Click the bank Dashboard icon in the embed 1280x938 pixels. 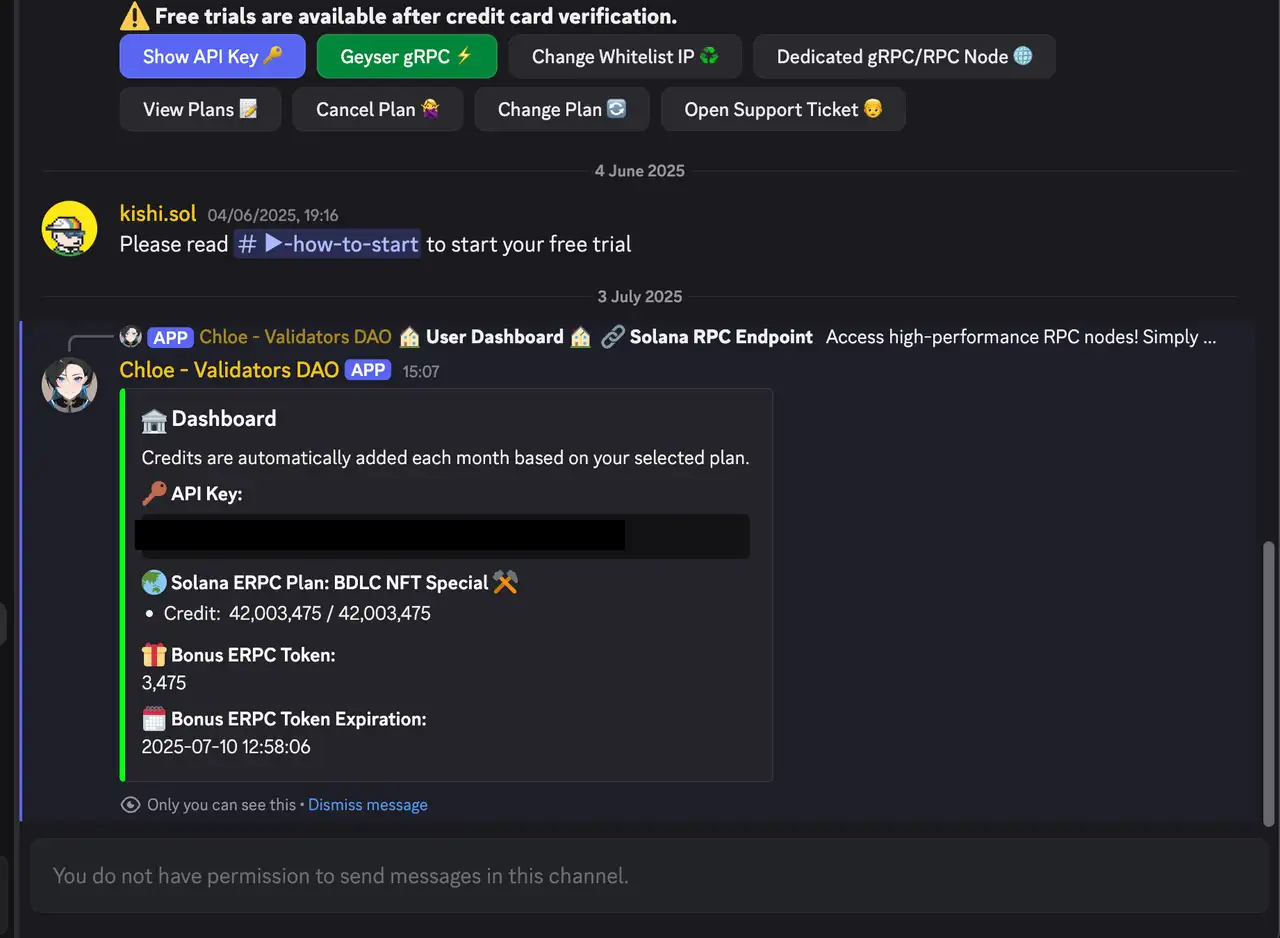click(153, 418)
